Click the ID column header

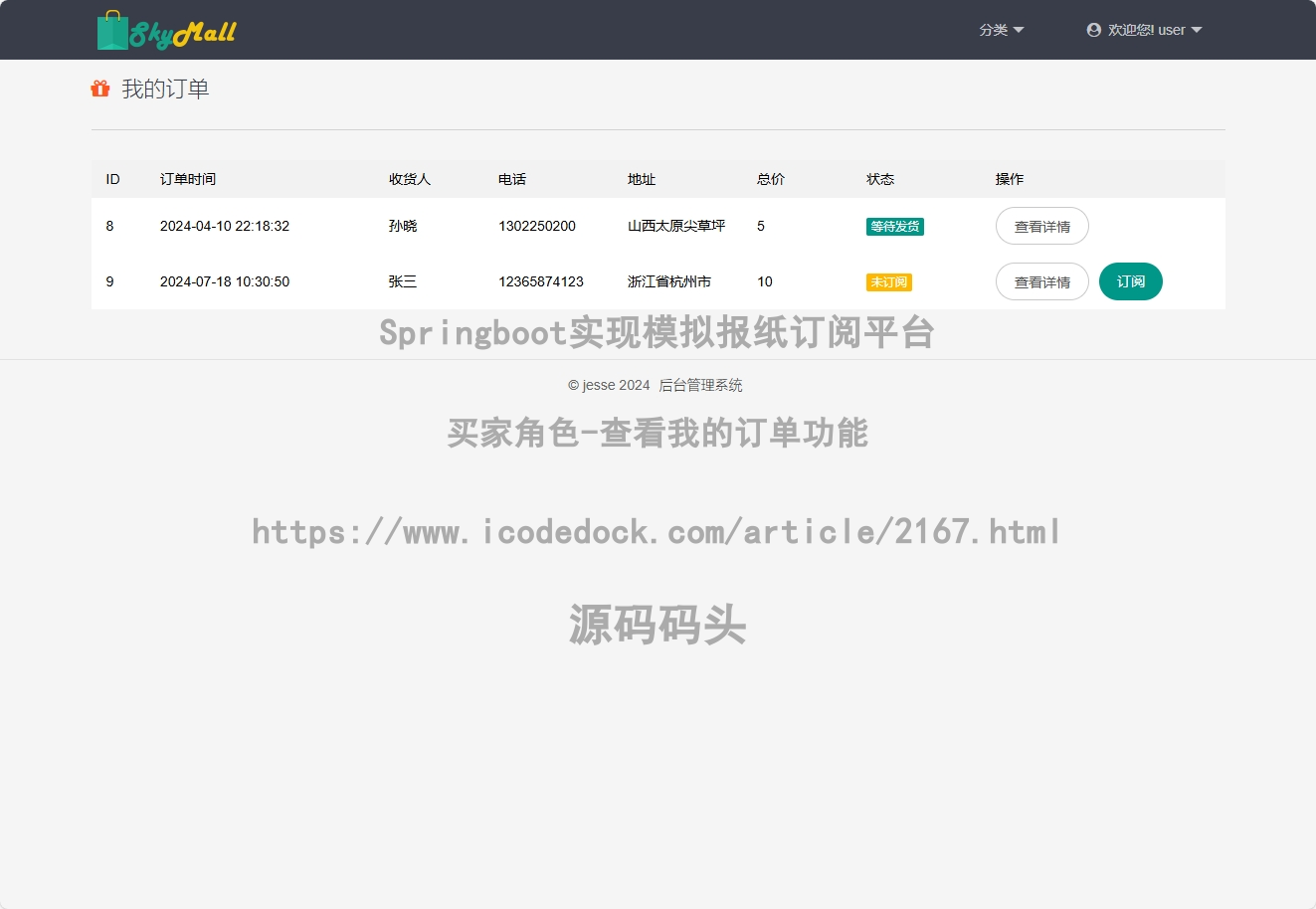coord(112,179)
